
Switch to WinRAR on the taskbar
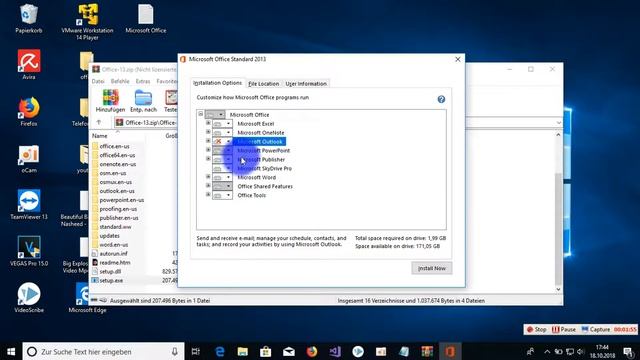click(x=427, y=351)
